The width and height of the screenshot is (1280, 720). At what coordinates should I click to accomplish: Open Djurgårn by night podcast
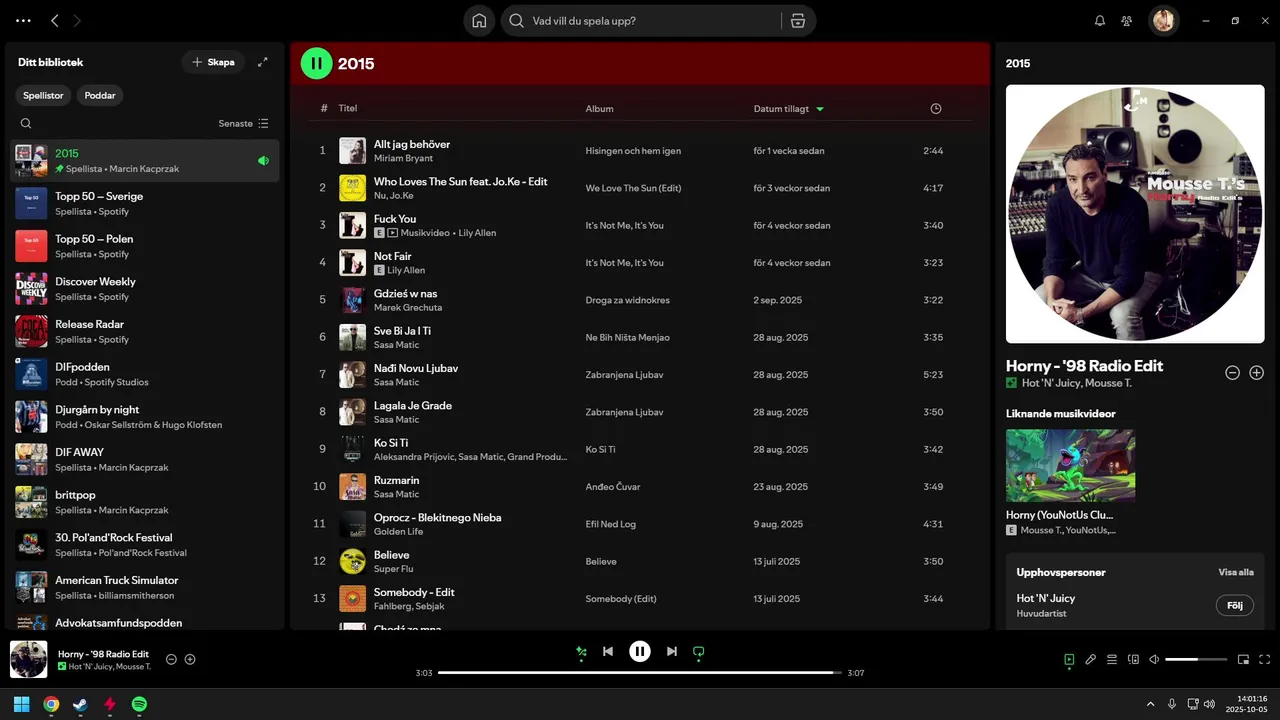click(x=145, y=417)
